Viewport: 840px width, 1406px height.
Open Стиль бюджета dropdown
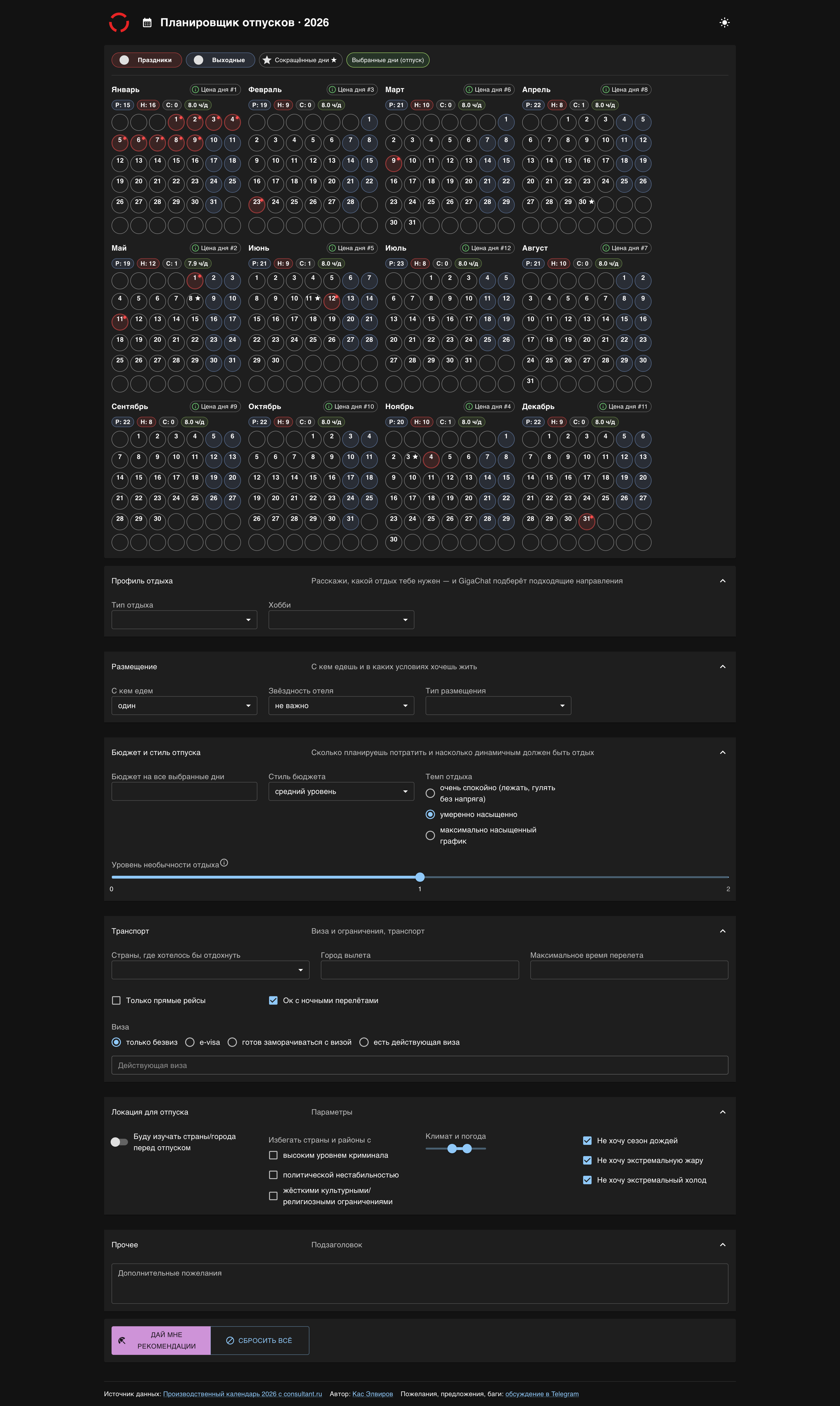tap(341, 791)
